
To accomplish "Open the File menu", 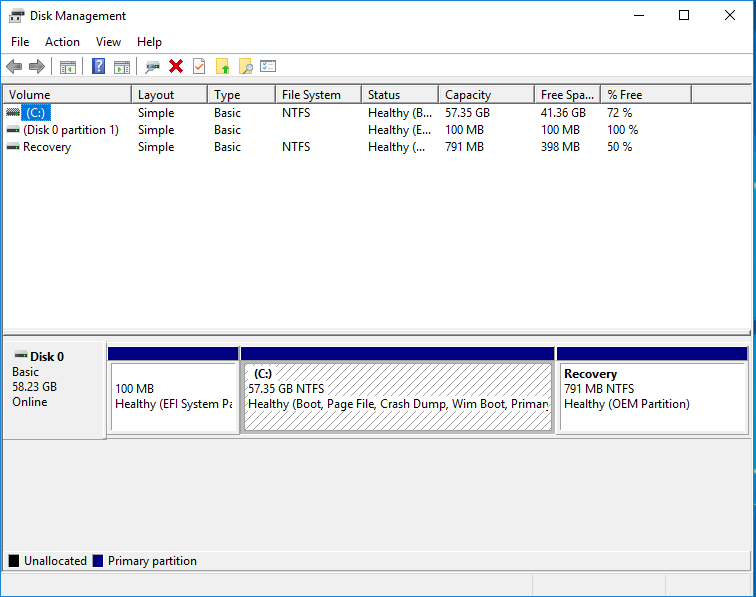I will [20, 42].
